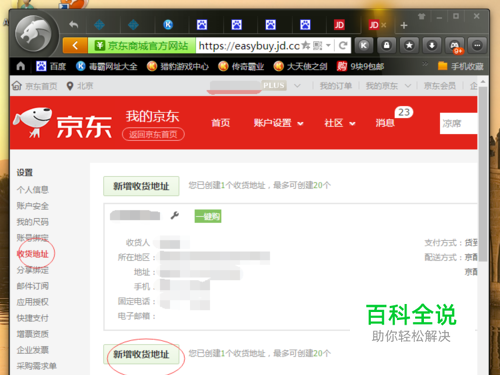Image resolution: width=500 pixels, height=375 pixels.
Task: Switch to the first Baidu paw tab
Action: [x=202, y=25]
